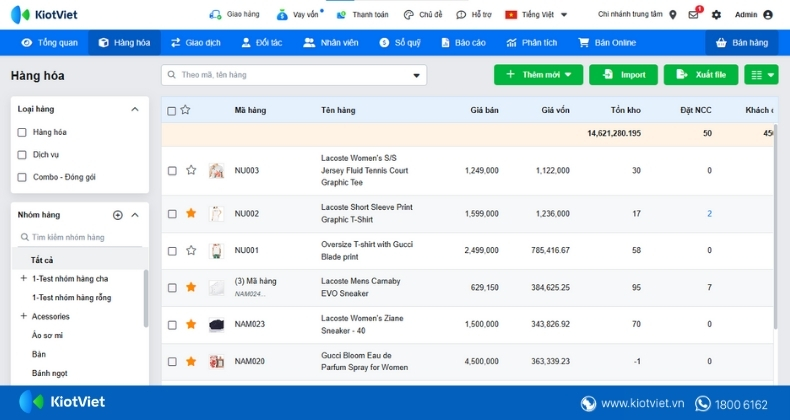The height and width of the screenshot is (420, 790).
Task: Click the branch location pin icon
Action: [x=673, y=15]
